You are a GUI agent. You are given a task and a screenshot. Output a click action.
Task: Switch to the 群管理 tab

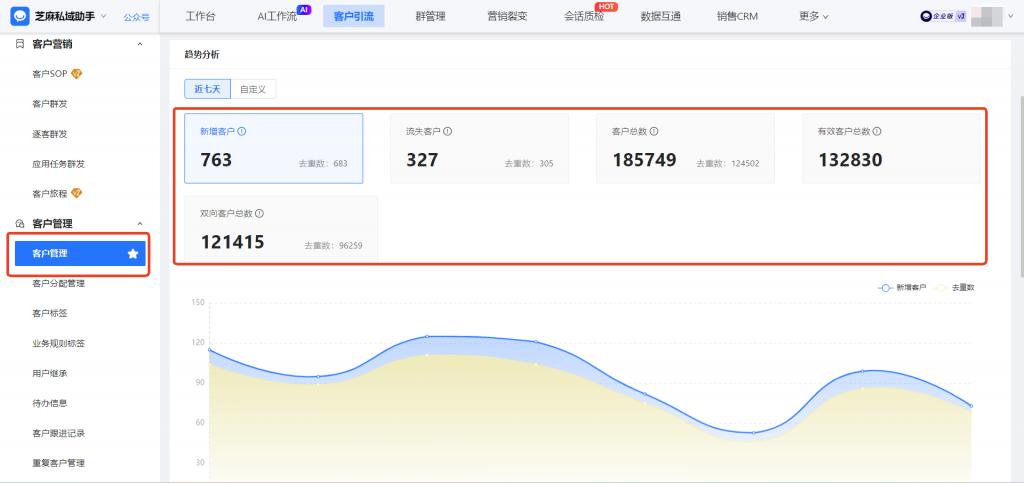coord(430,16)
